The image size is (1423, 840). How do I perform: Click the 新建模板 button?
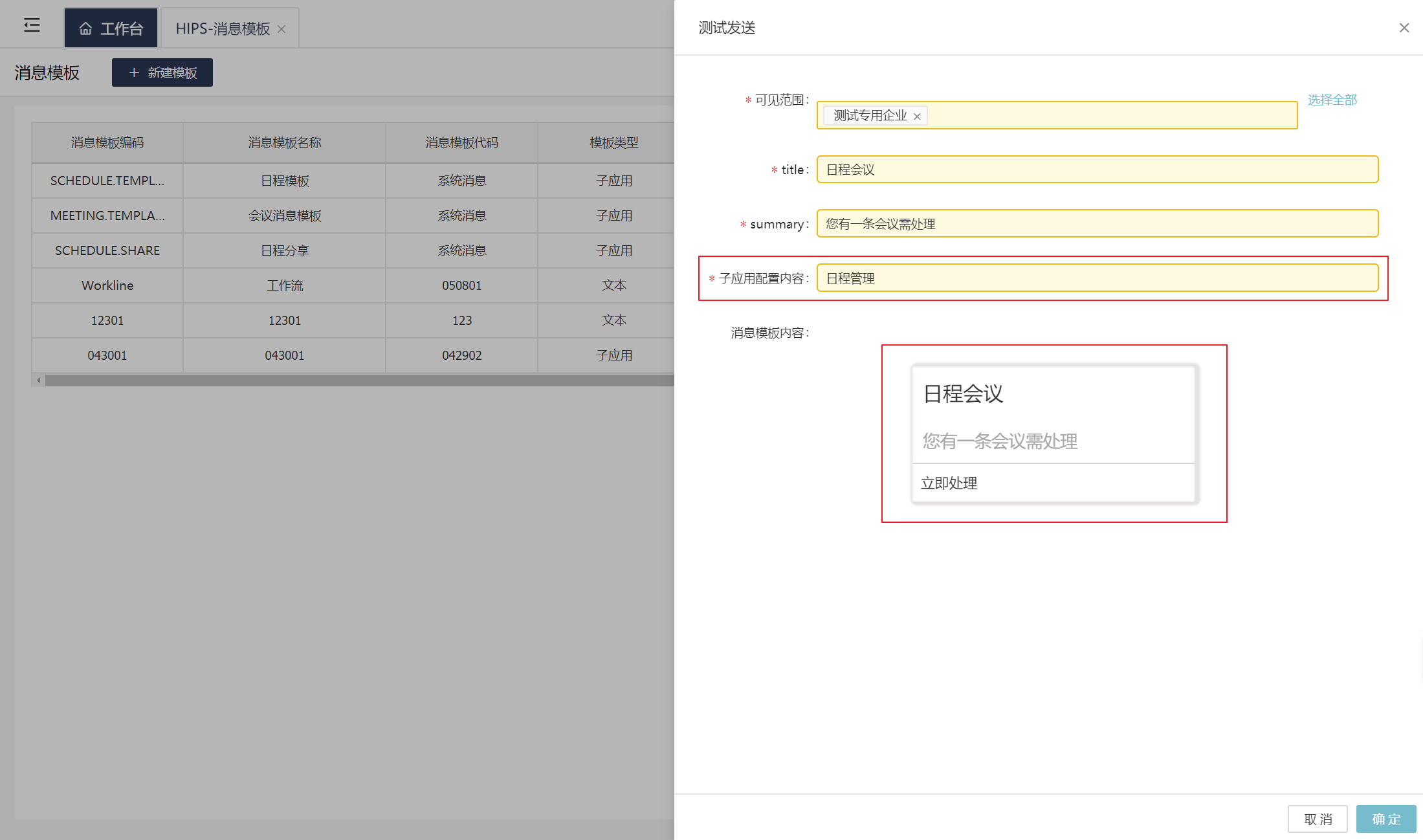coord(162,72)
